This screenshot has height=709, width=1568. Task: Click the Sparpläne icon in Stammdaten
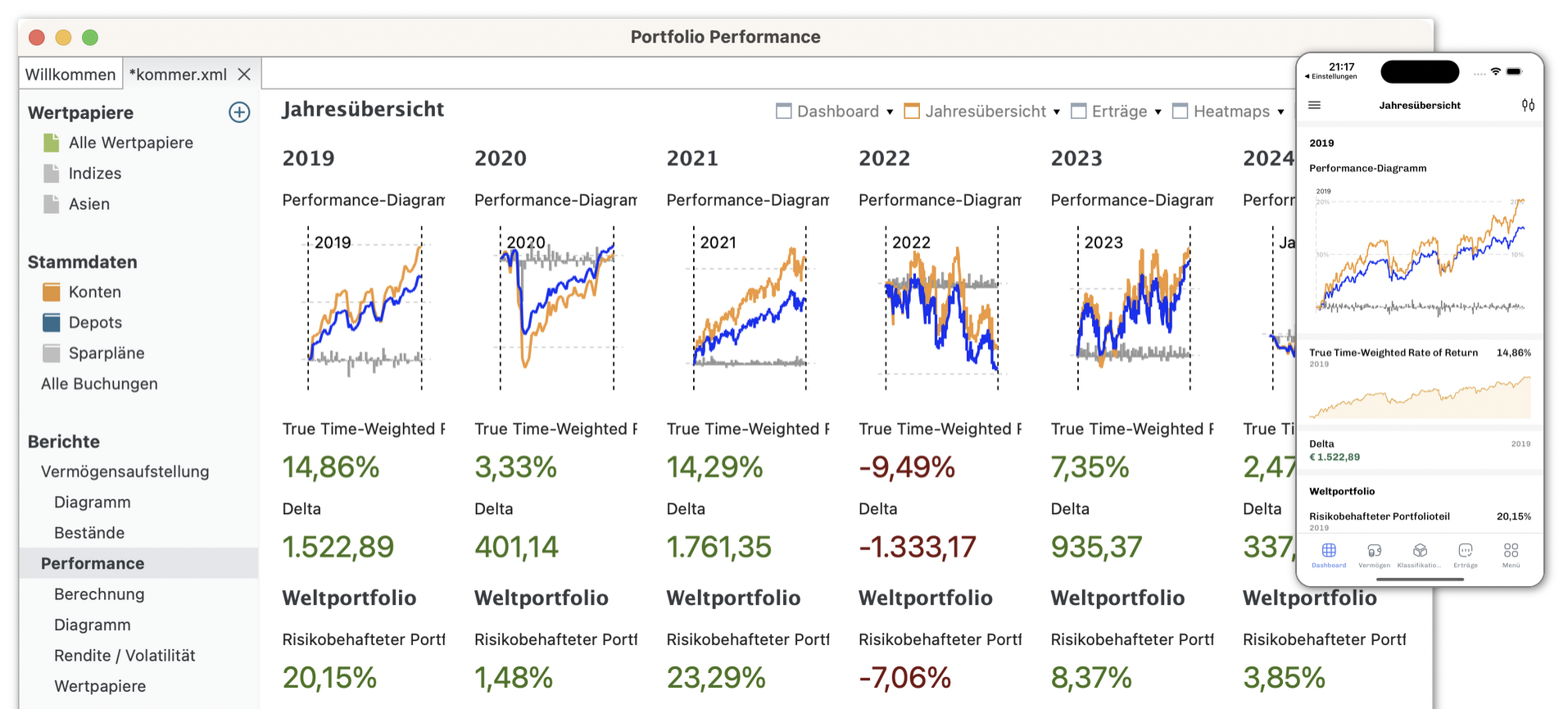pos(52,353)
